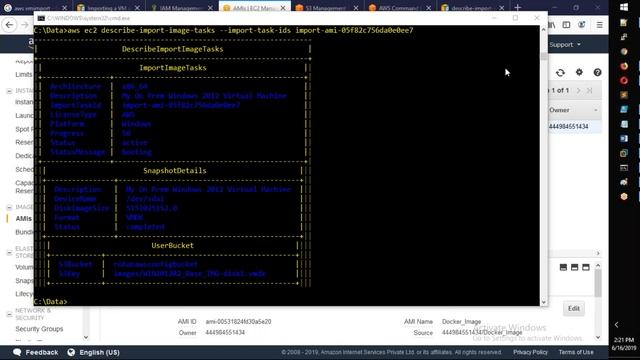This screenshot has height=360, width=640.
Task: Open the EC2 console help icon
Action: pos(598,72)
